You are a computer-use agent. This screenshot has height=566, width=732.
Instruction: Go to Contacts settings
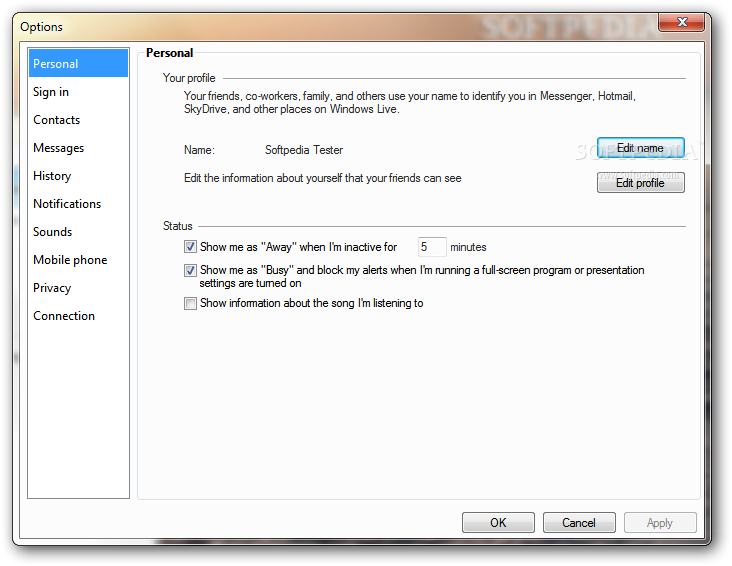point(78,120)
